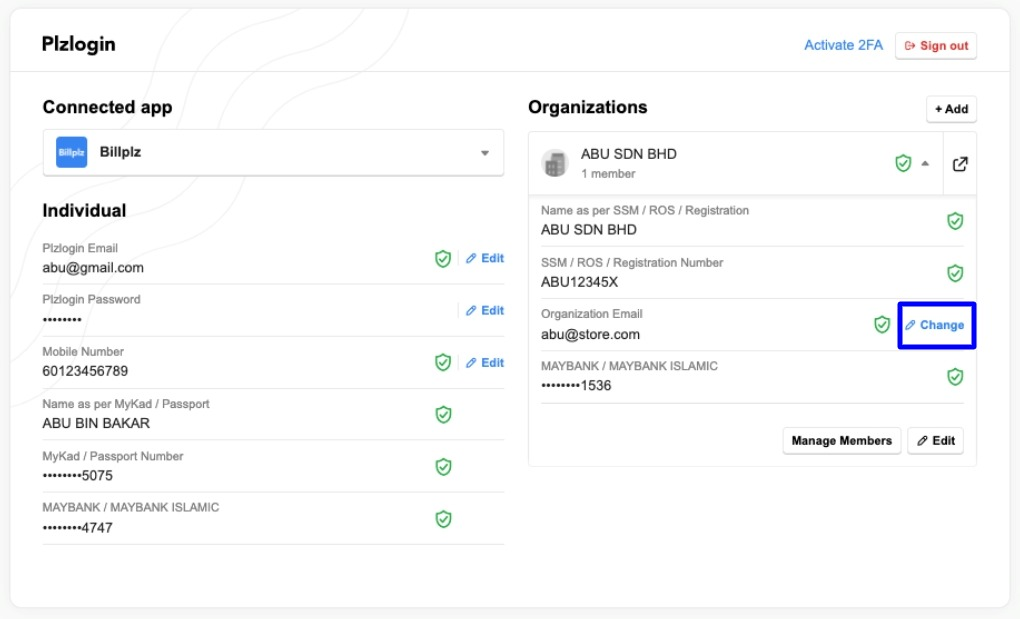This screenshot has width=1020, height=619.
Task: Click the Connected app heading
Action: [107, 107]
